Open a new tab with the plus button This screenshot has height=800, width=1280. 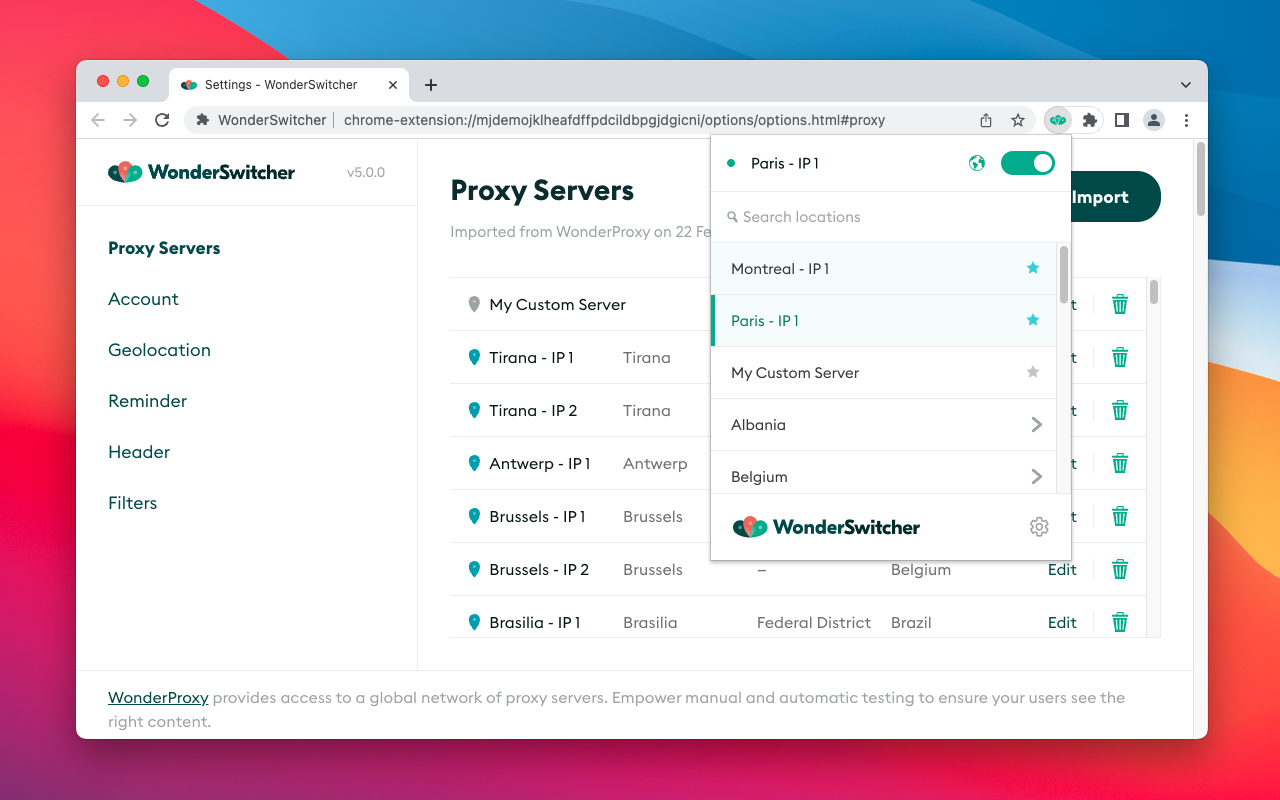pos(431,85)
